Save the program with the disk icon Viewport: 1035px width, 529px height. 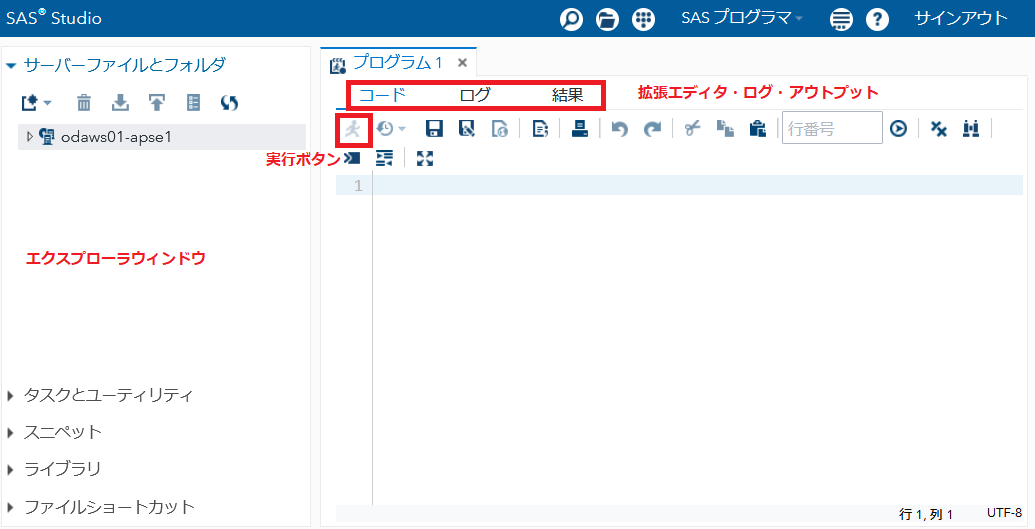coord(434,128)
